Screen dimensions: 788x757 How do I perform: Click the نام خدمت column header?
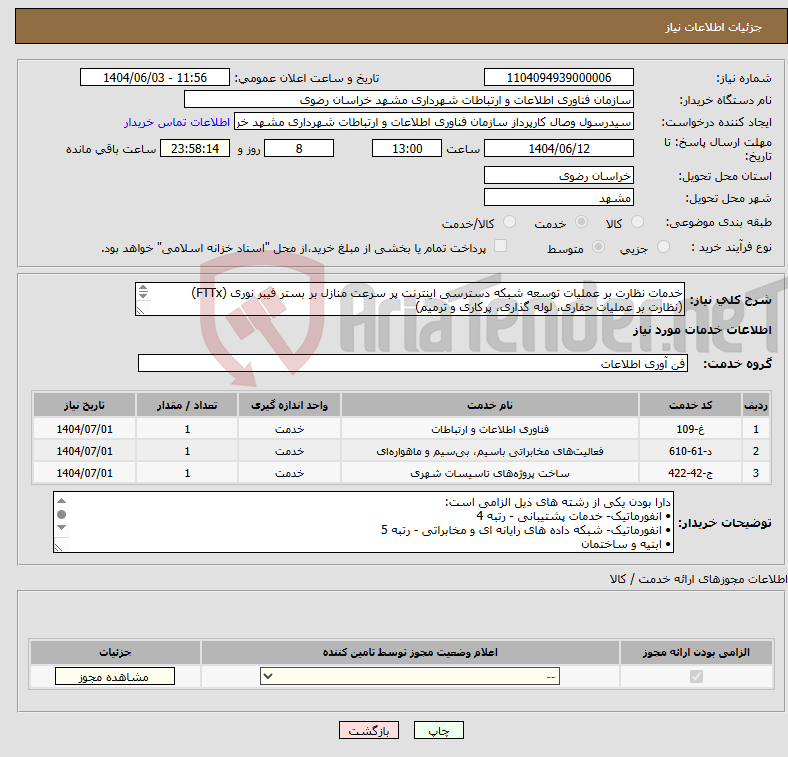[489, 405]
